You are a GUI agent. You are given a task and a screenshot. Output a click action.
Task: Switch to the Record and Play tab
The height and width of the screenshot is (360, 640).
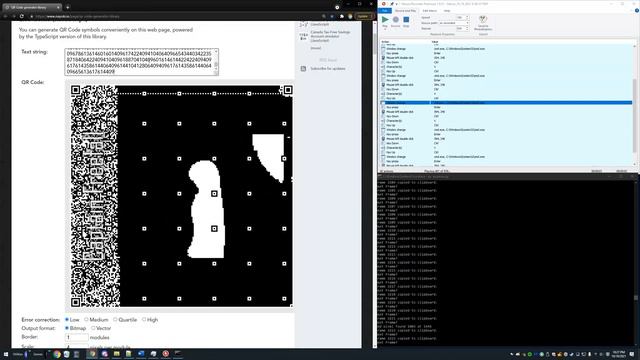coord(405,11)
